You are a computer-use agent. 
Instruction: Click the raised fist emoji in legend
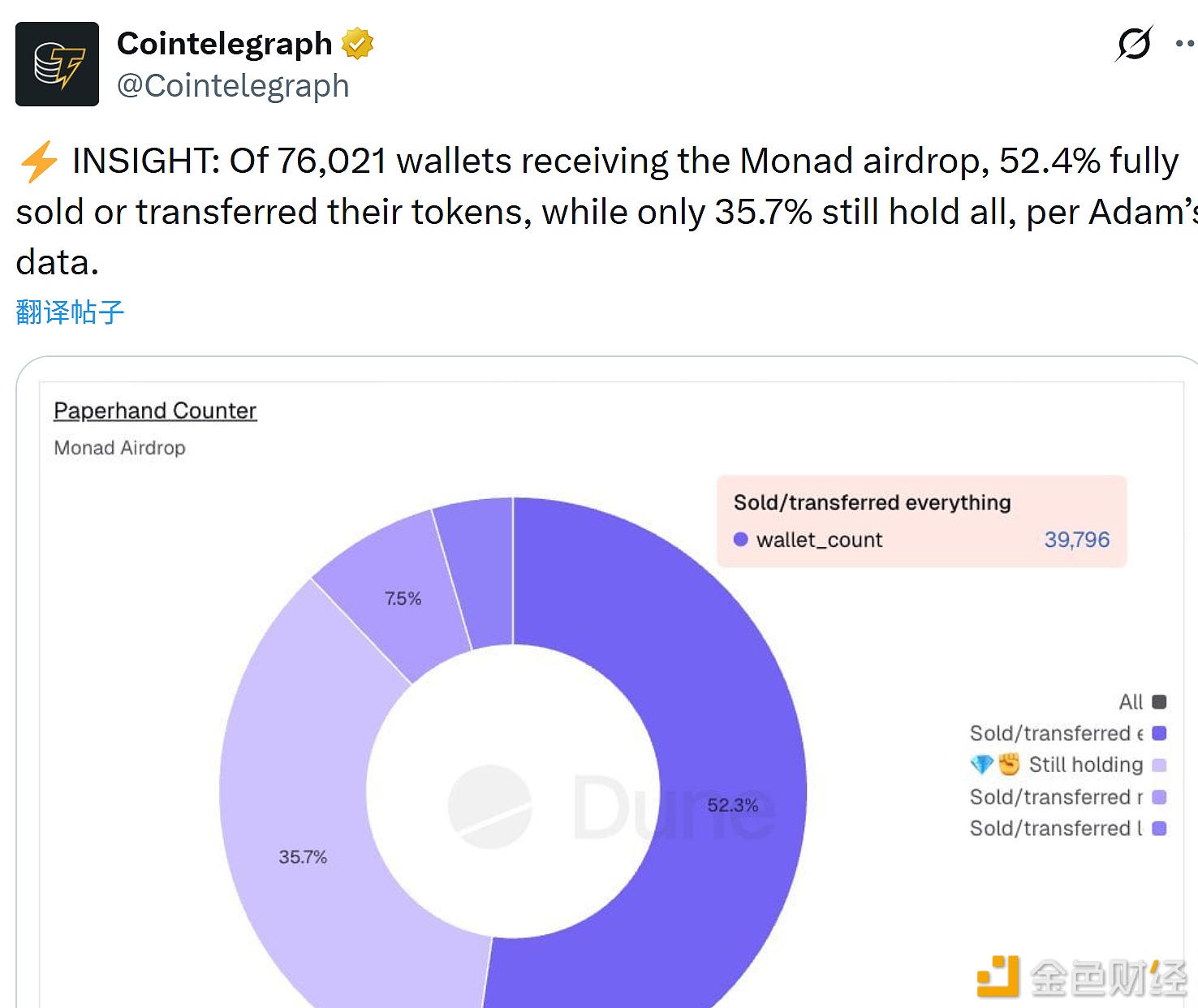pyautogui.click(x=1007, y=764)
